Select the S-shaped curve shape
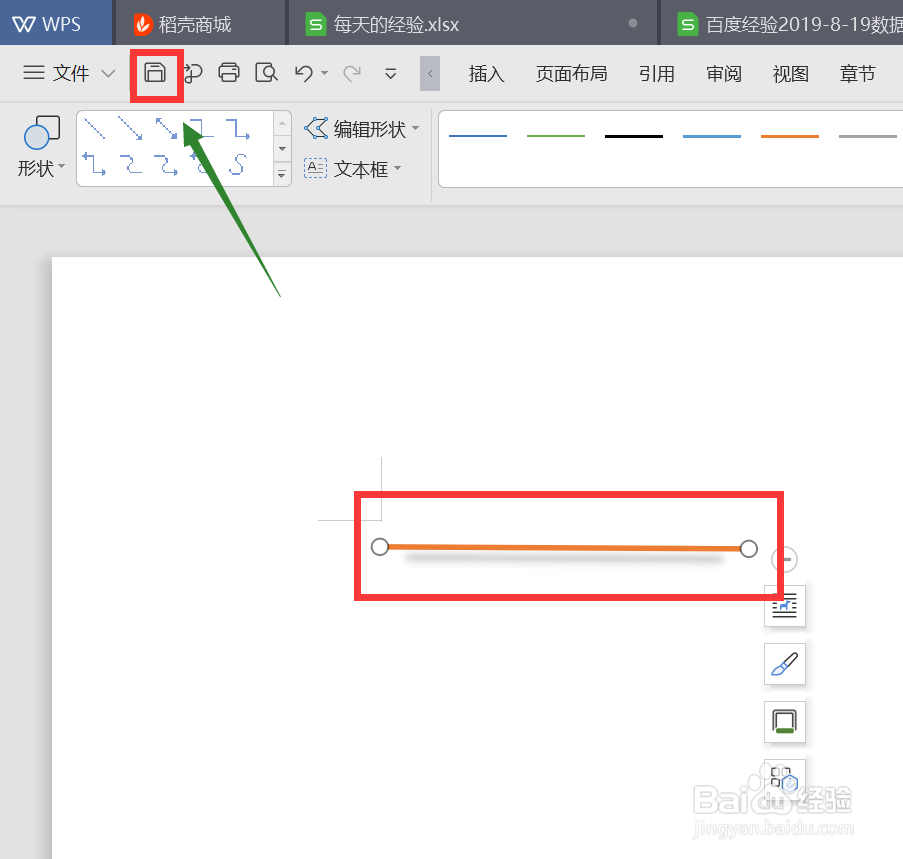This screenshot has height=859, width=903. [x=238, y=164]
